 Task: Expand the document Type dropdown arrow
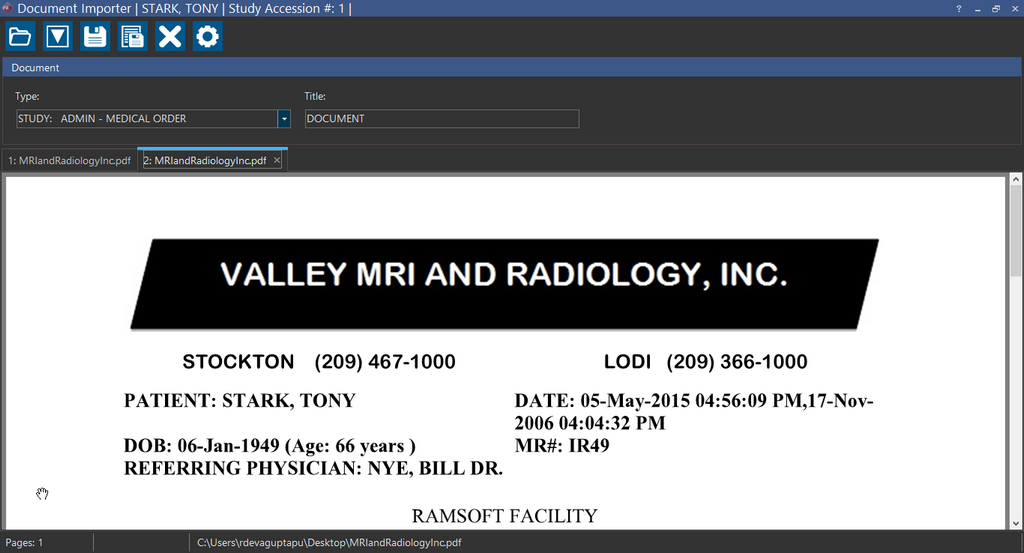(x=284, y=119)
